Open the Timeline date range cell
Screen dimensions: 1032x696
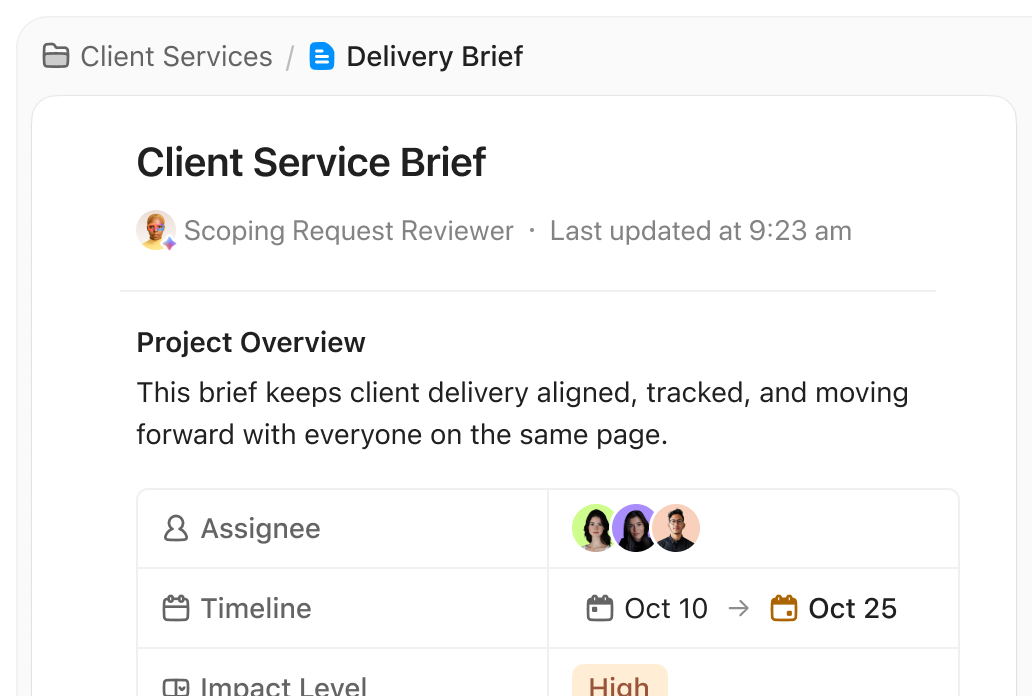click(x=753, y=608)
